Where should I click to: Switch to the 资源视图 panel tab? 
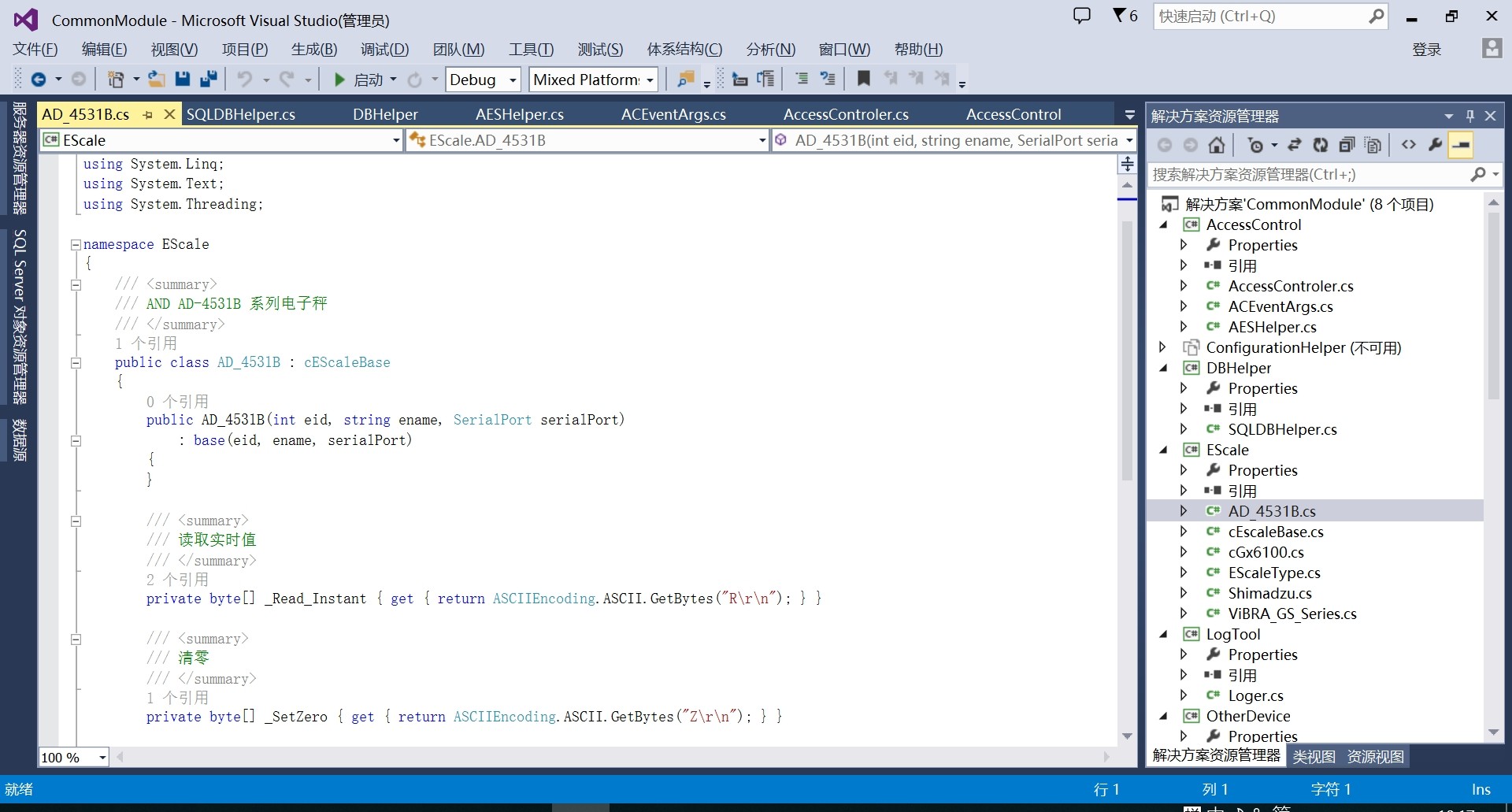1375,757
